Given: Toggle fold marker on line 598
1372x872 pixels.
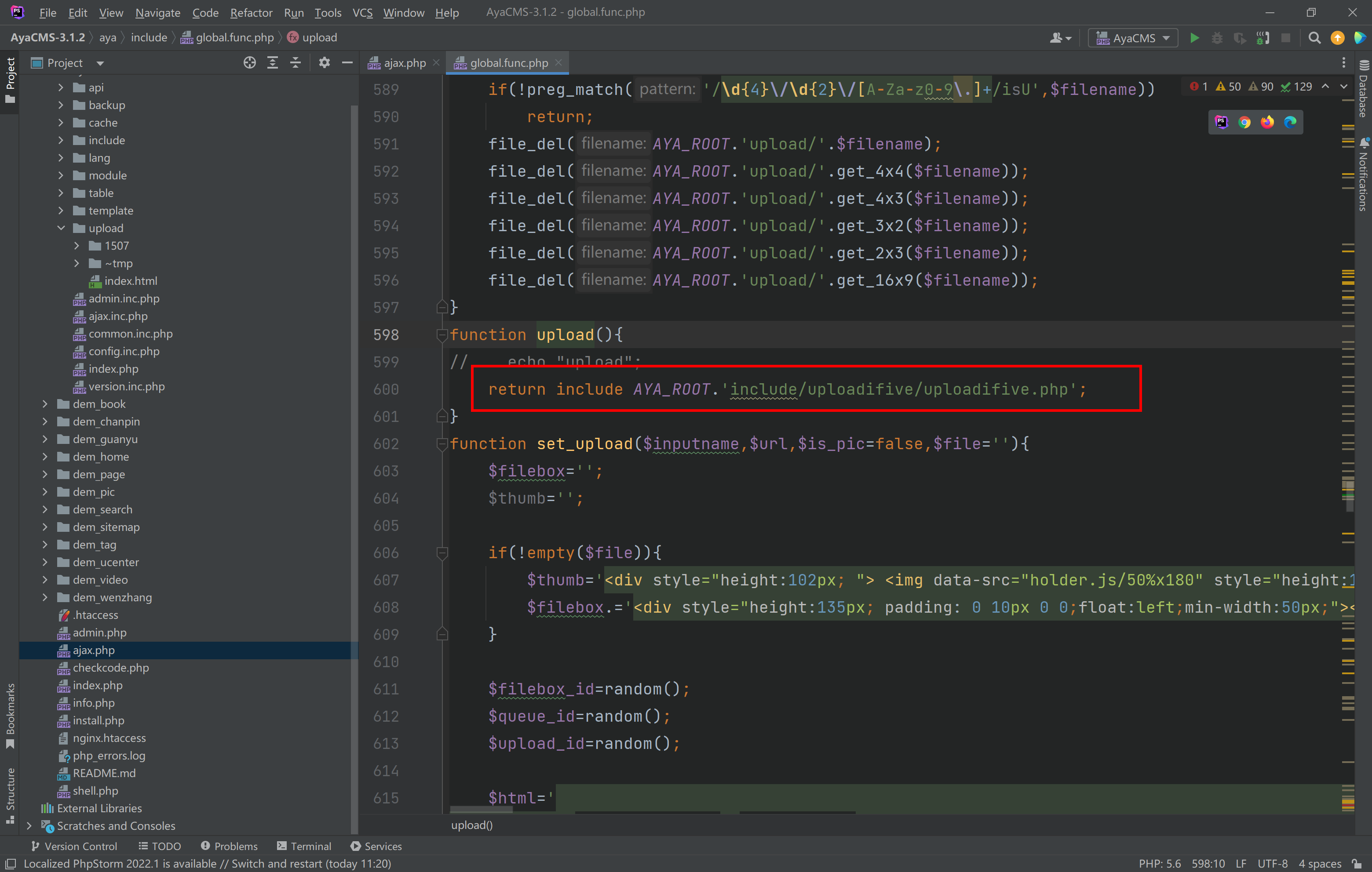Looking at the screenshot, I should 442,335.
